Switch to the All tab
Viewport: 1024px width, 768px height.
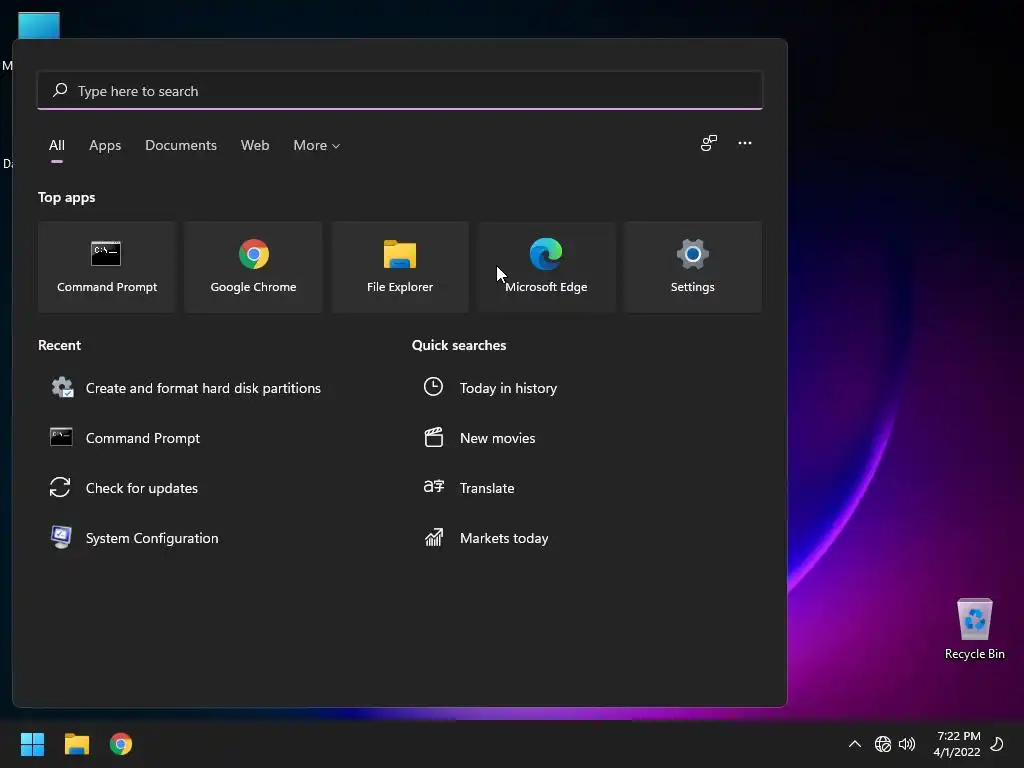click(57, 145)
